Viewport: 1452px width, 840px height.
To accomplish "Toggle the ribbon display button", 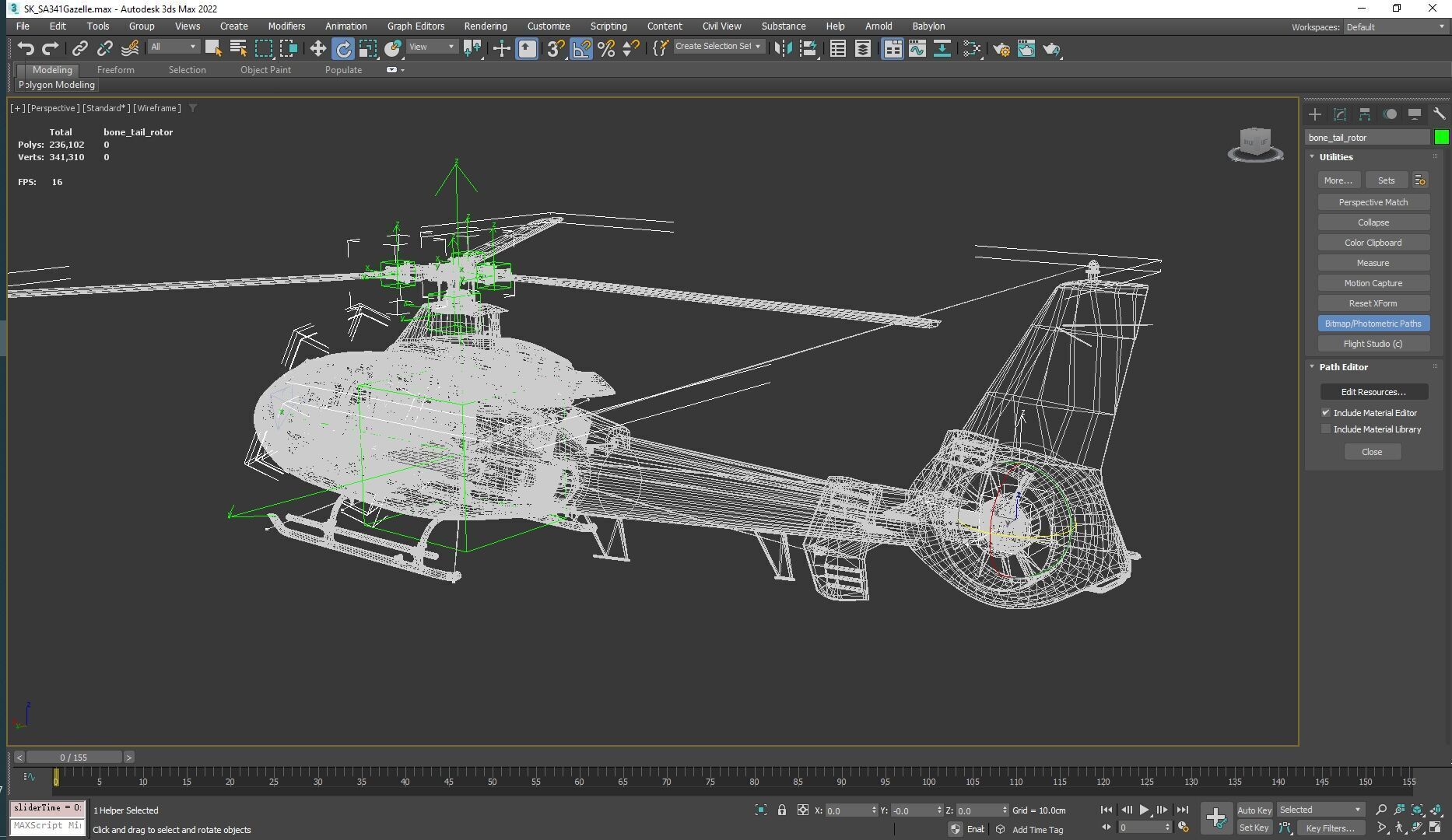I will (892, 48).
